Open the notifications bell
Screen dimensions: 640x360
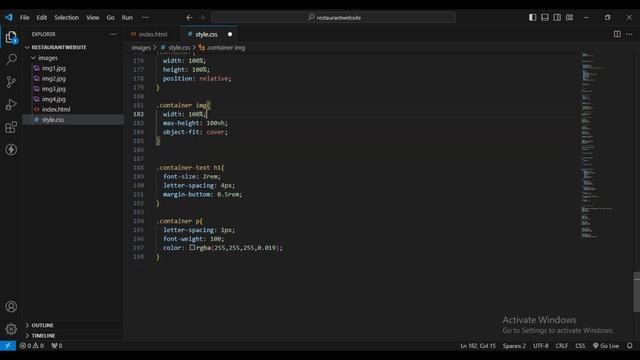(629, 346)
